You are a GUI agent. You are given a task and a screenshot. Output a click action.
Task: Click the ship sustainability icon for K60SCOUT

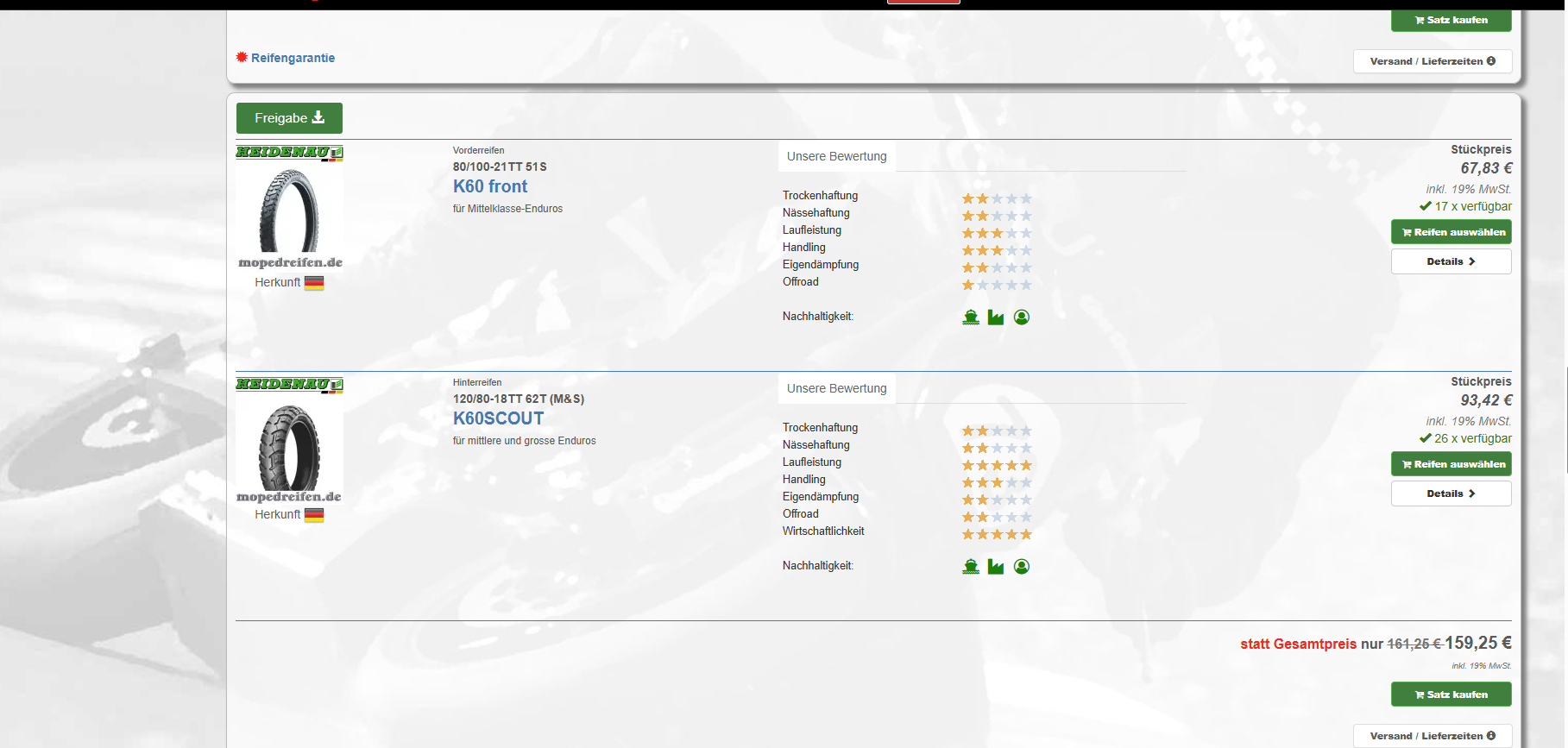(971, 567)
